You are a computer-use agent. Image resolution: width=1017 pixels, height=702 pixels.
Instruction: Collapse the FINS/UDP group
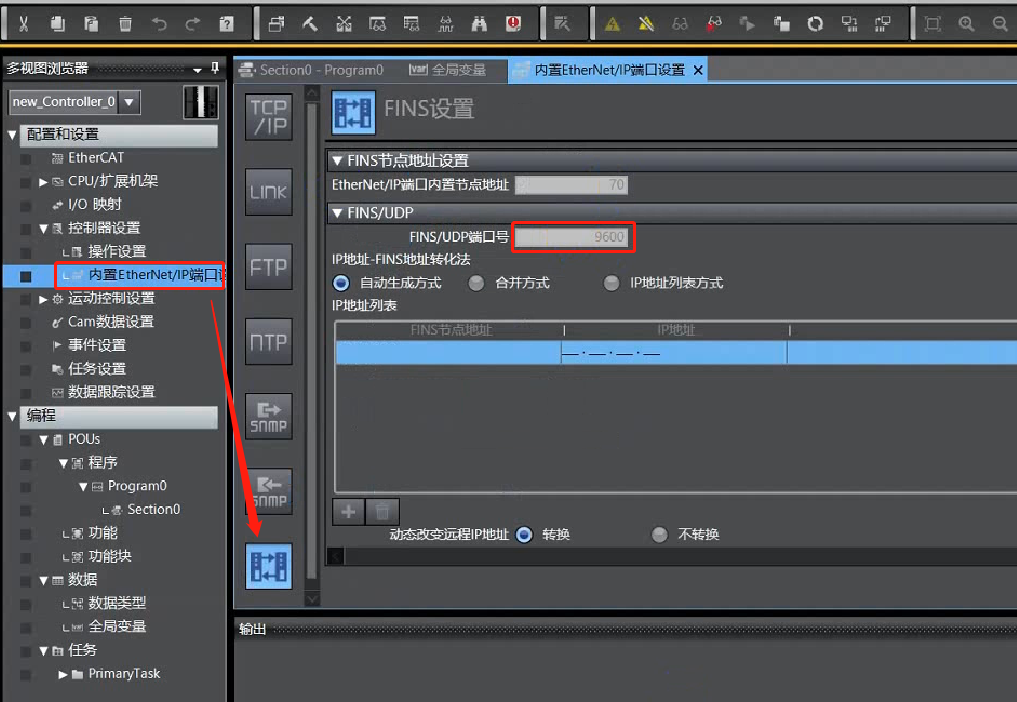pyautogui.click(x=337, y=213)
